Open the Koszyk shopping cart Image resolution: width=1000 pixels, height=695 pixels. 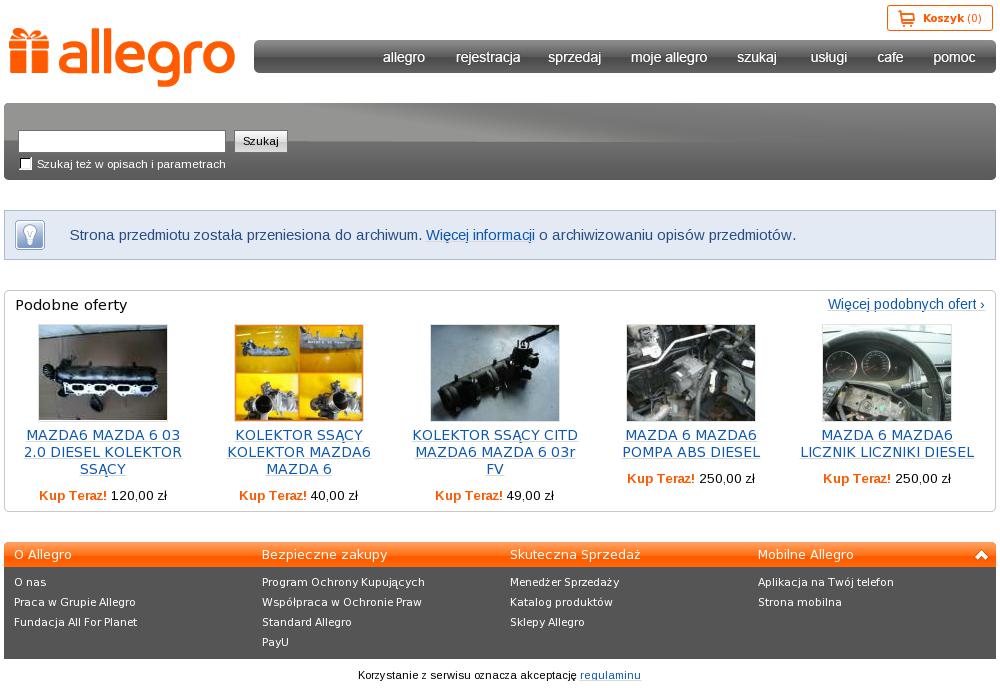coord(939,18)
